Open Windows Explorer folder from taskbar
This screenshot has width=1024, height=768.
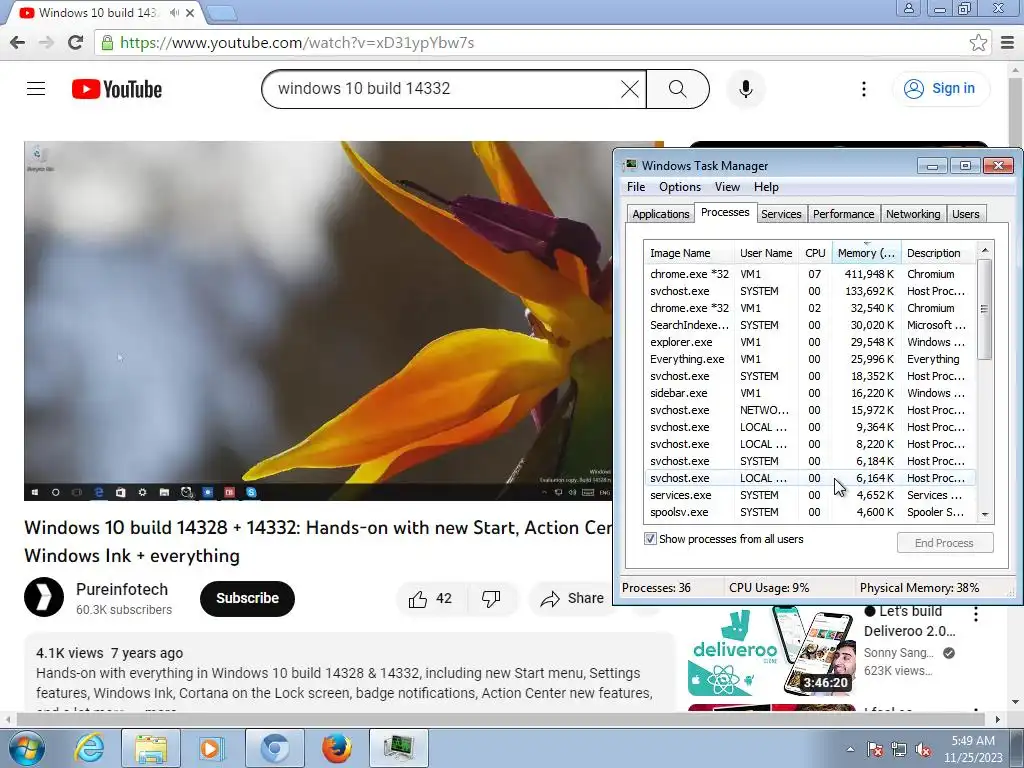pyautogui.click(x=151, y=748)
